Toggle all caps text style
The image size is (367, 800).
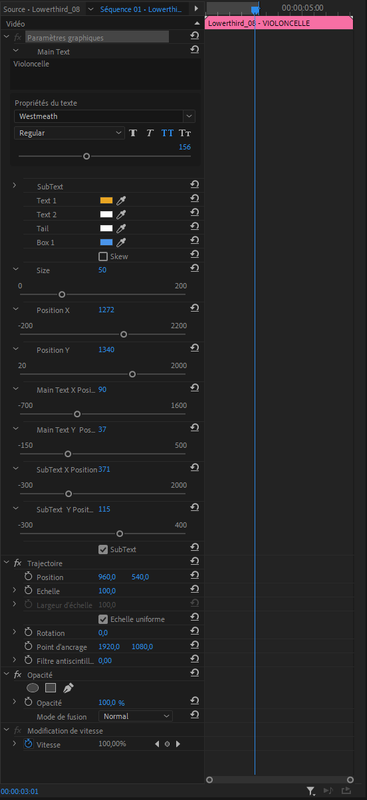pyautogui.click(x=167, y=133)
